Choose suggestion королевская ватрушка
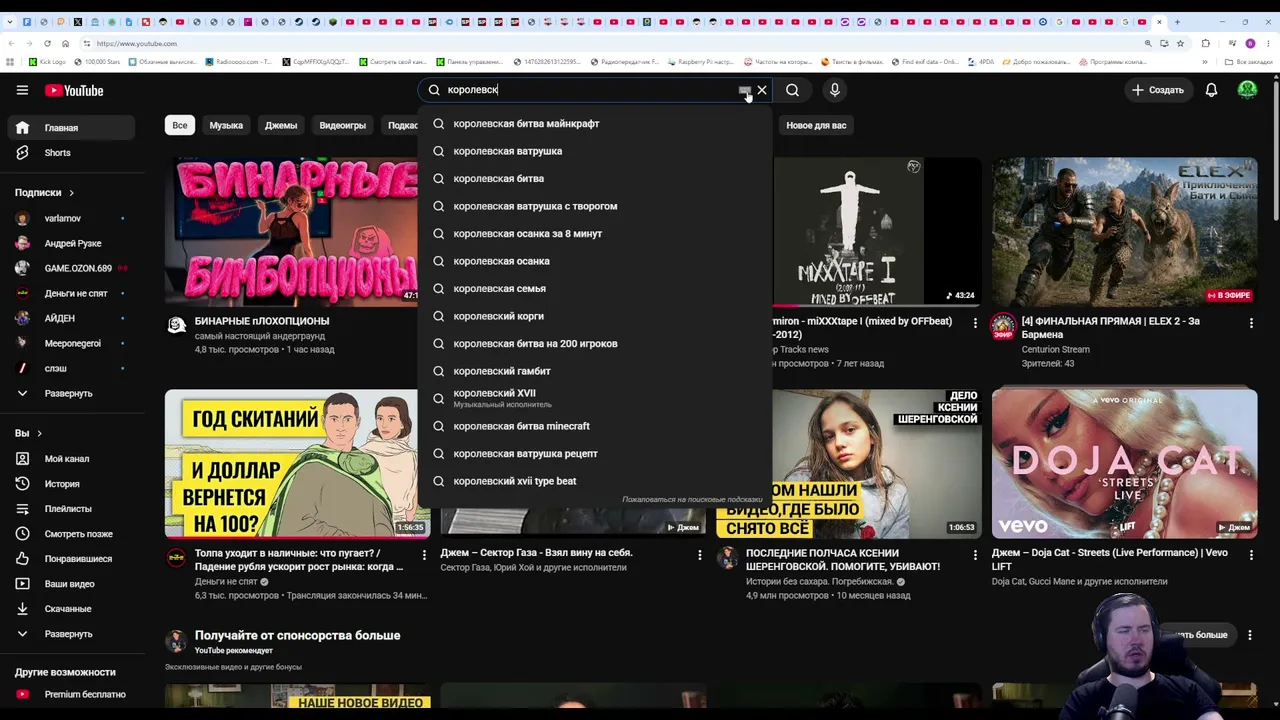The image size is (1280, 720). [x=595, y=151]
